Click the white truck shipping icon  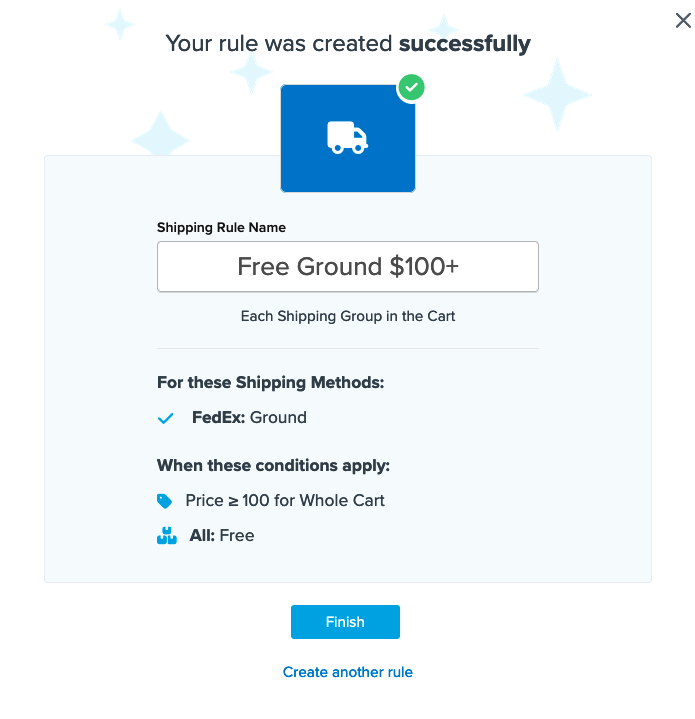pos(347,138)
